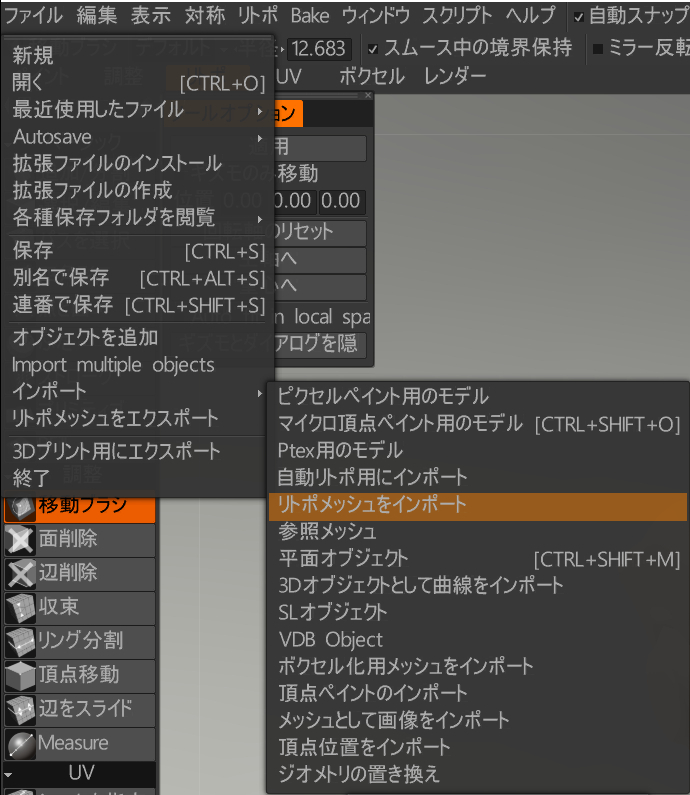Expand the Autosave submenu

(x=138, y=137)
